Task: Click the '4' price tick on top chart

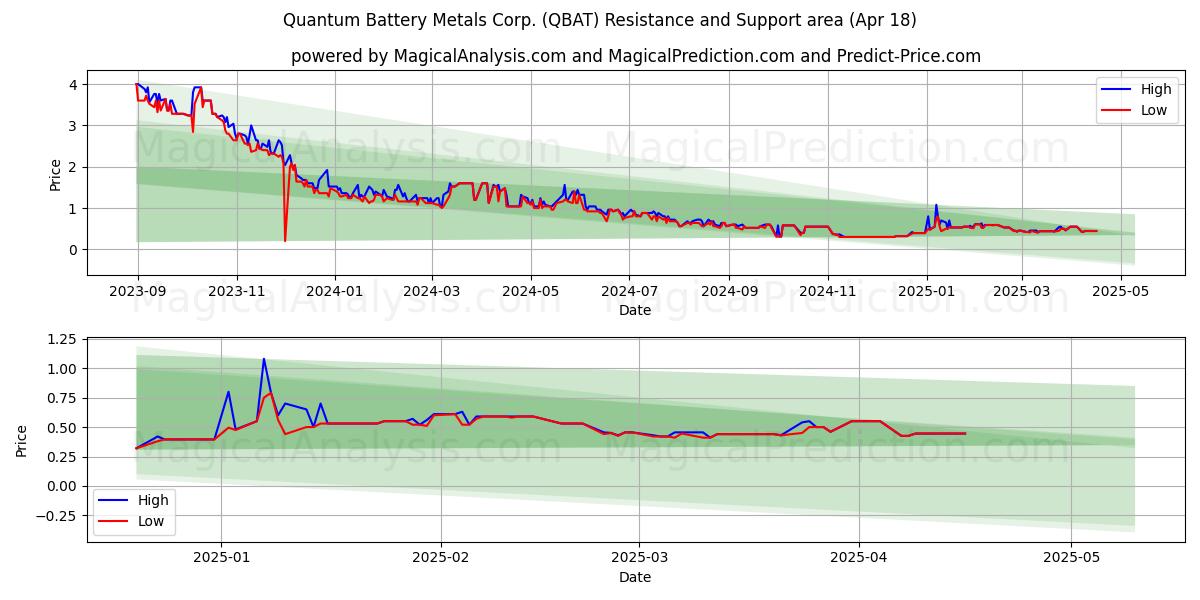Action: tap(73, 85)
